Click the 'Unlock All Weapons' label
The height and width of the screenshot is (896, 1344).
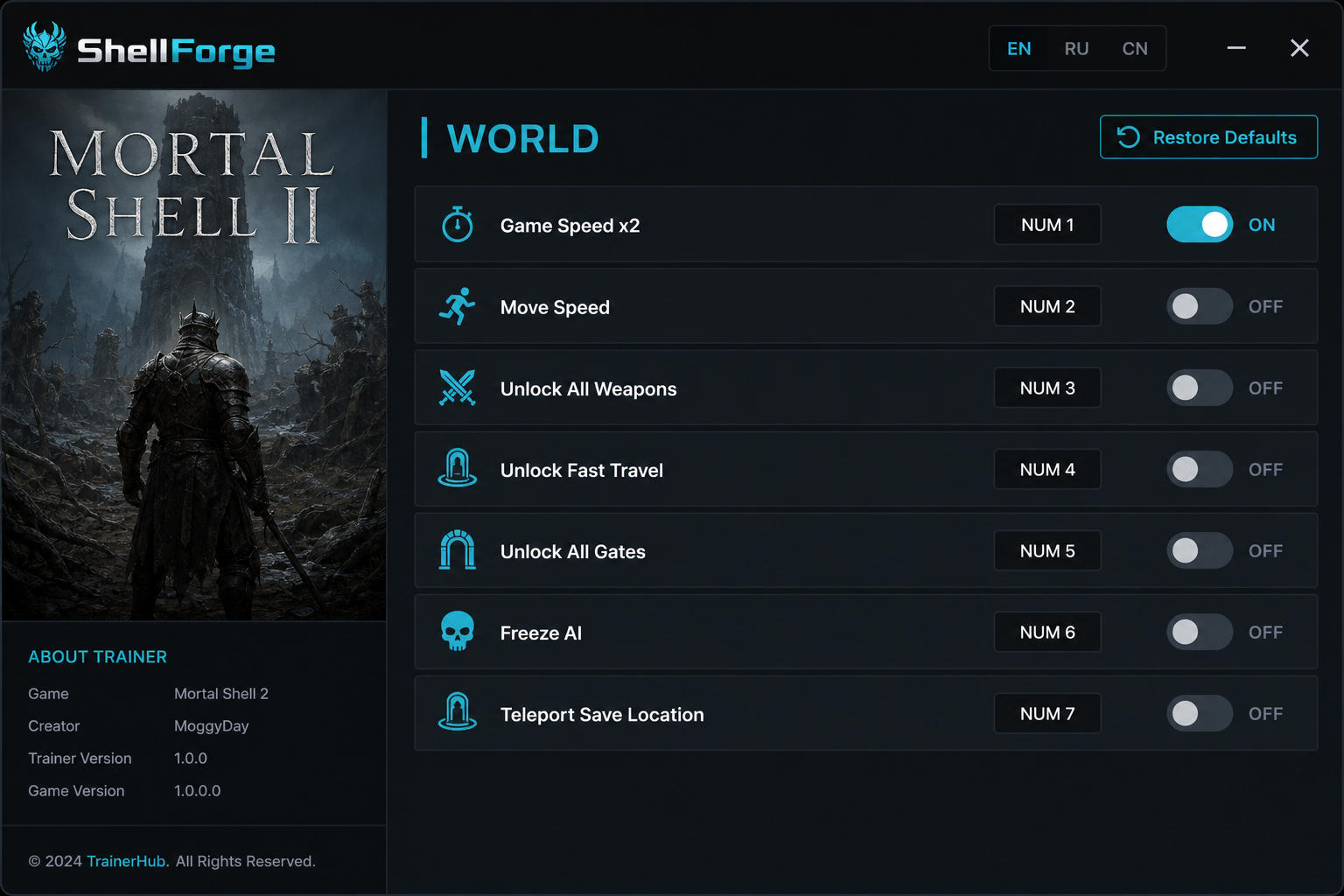coord(588,388)
